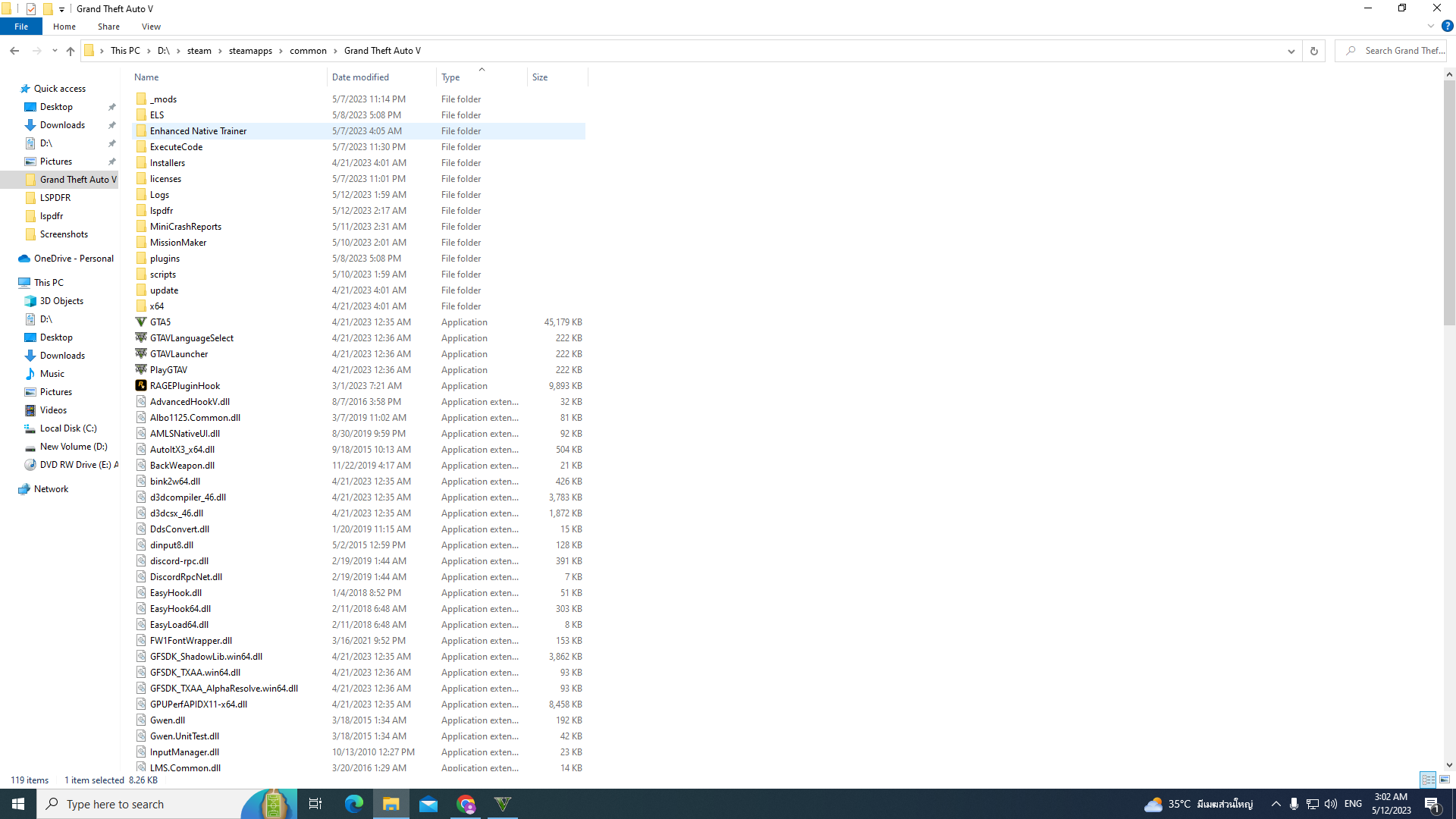Sort files by the Date modified column
This screenshot has height=819, width=1456.
pyautogui.click(x=360, y=77)
